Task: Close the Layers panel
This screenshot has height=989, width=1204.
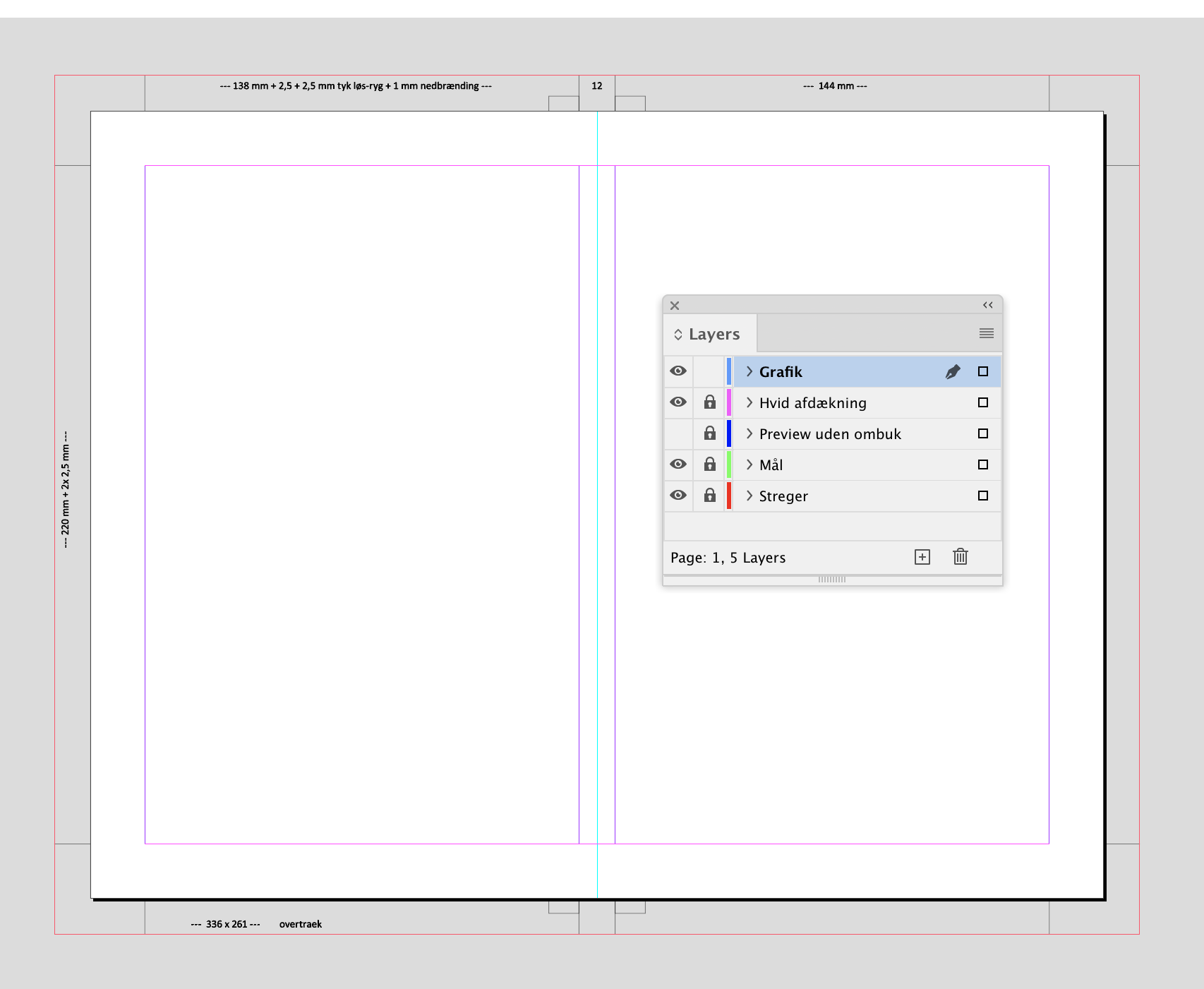Action: [675, 306]
